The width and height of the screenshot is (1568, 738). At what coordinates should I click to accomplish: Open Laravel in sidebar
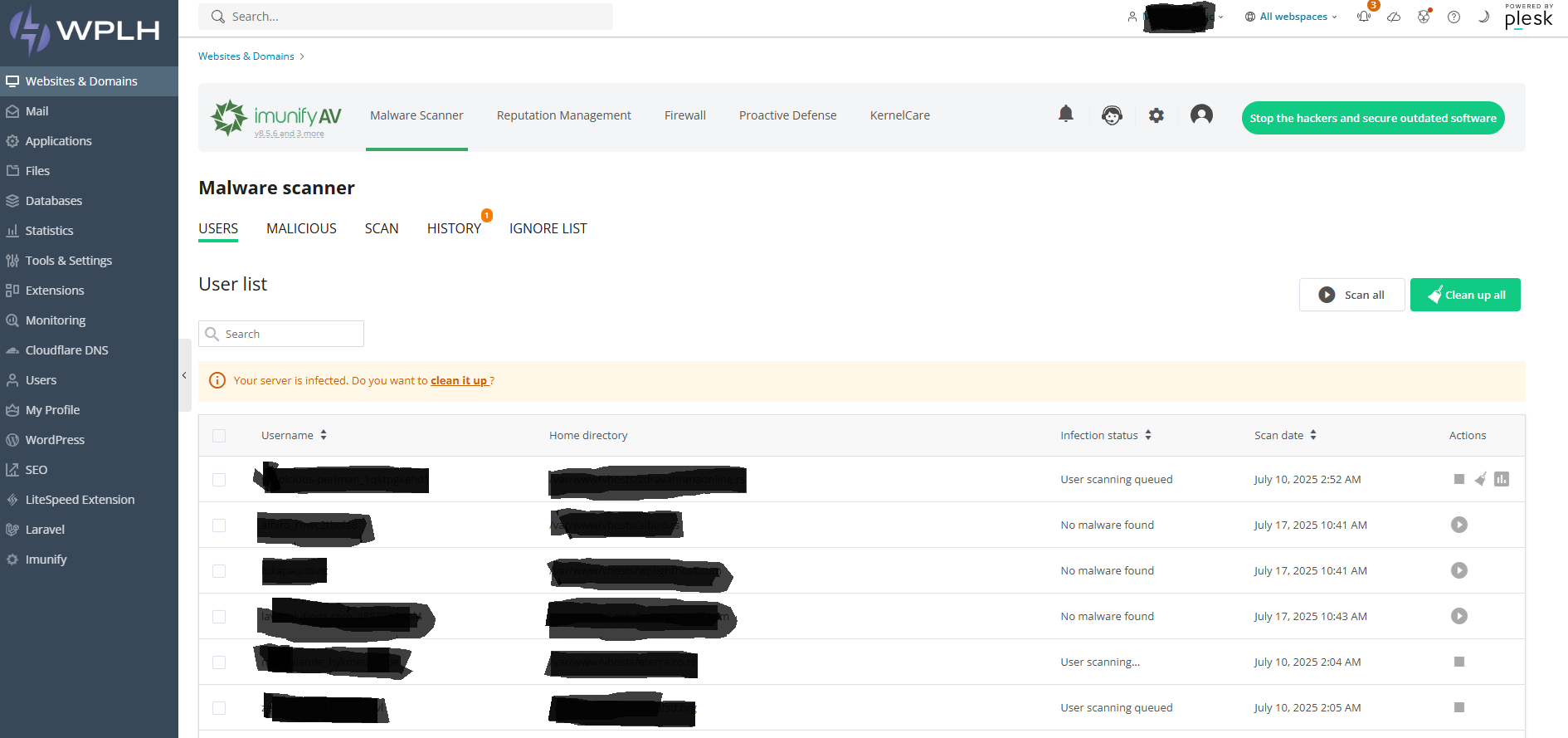tap(89, 530)
